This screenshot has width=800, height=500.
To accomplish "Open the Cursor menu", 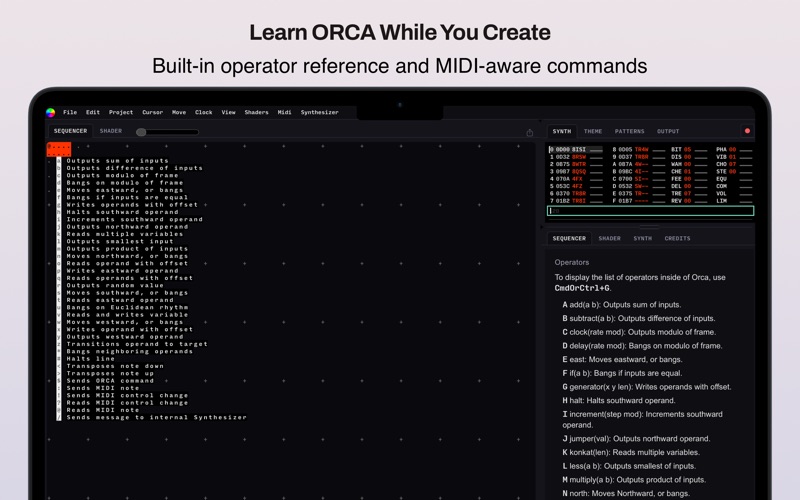I will (153, 112).
